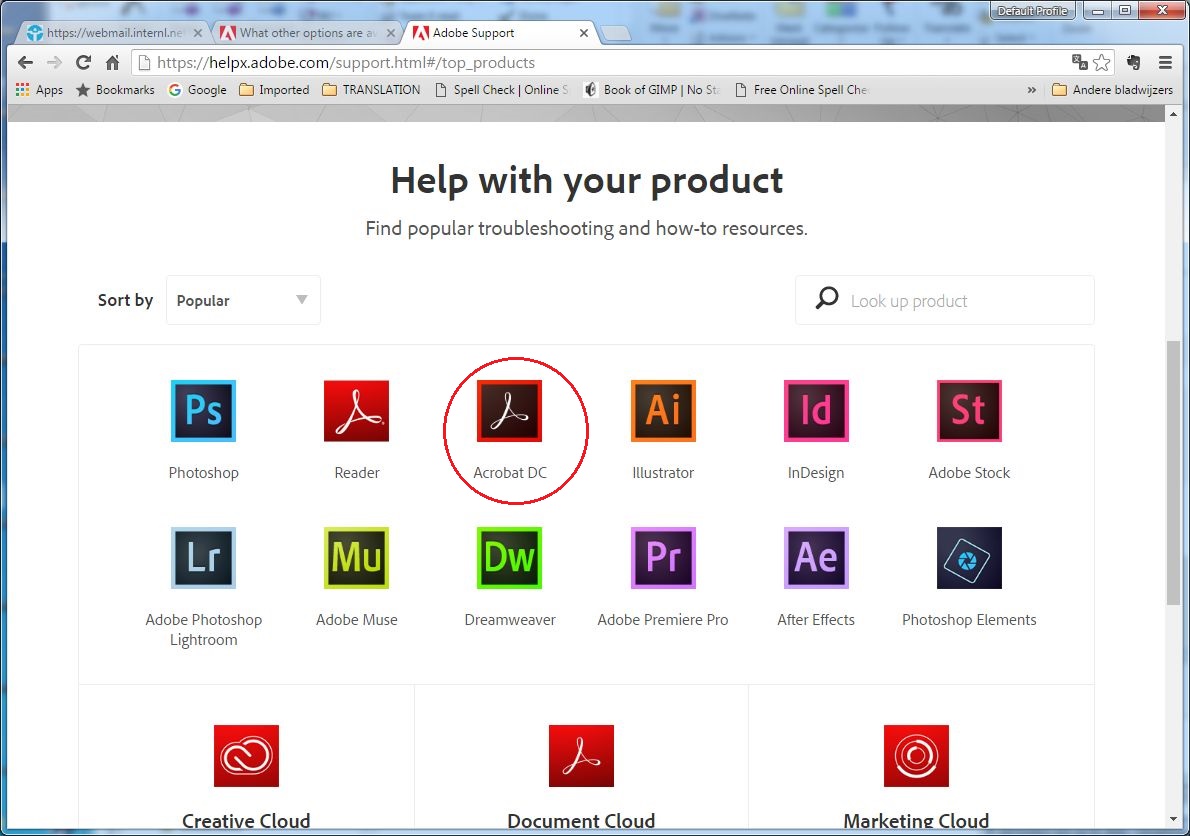Open the Photoshop support page icon
The width and height of the screenshot is (1190, 836).
(203, 410)
